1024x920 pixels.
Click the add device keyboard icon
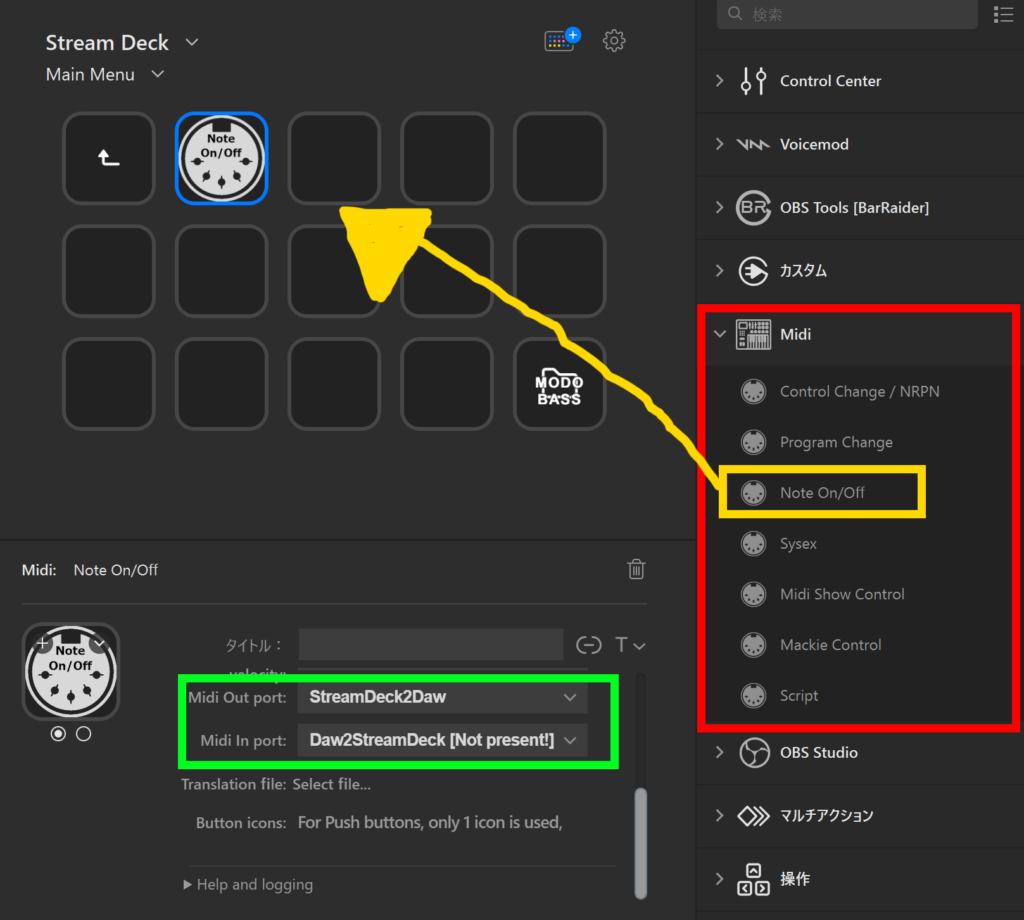click(562, 41)
